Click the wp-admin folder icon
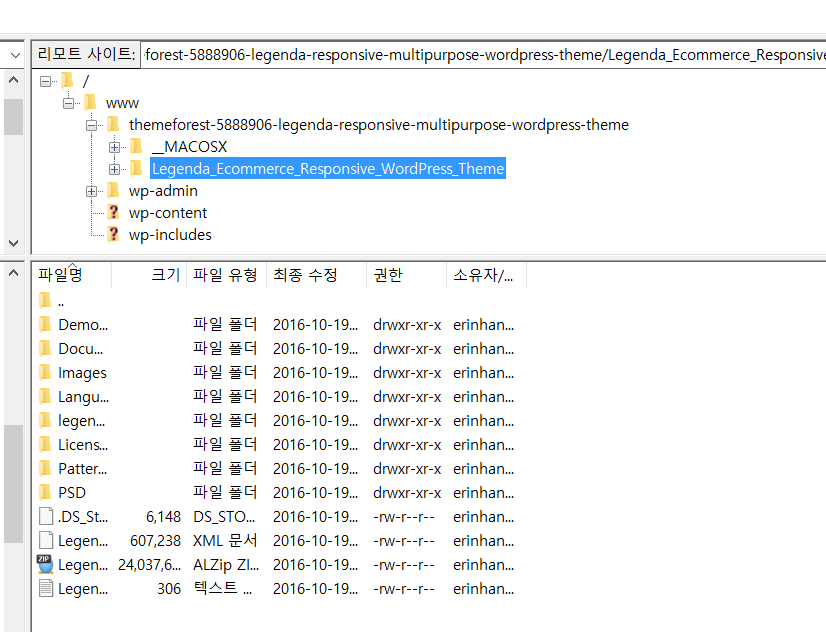The width and height of the screenshot is (826, 632). 113,190
